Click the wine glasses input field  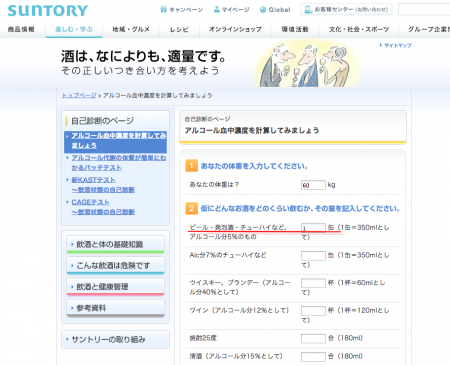313,311
